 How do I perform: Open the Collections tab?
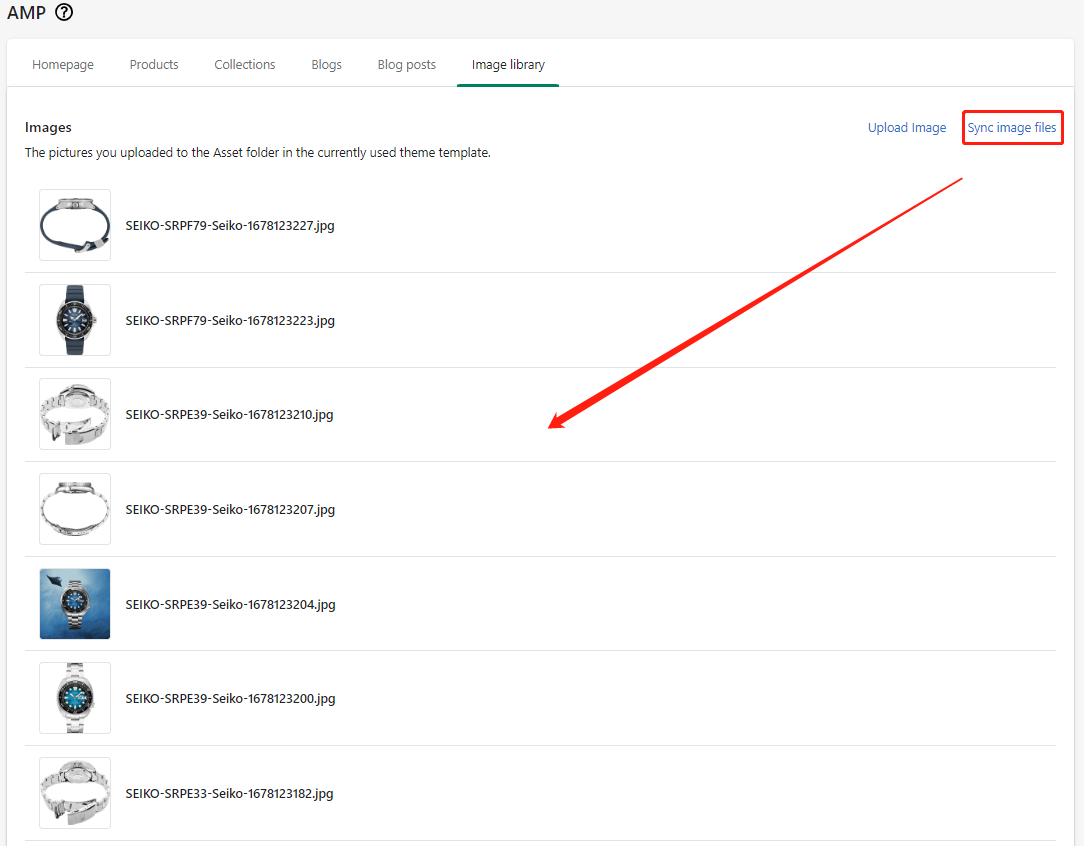(x=245, y=64)
